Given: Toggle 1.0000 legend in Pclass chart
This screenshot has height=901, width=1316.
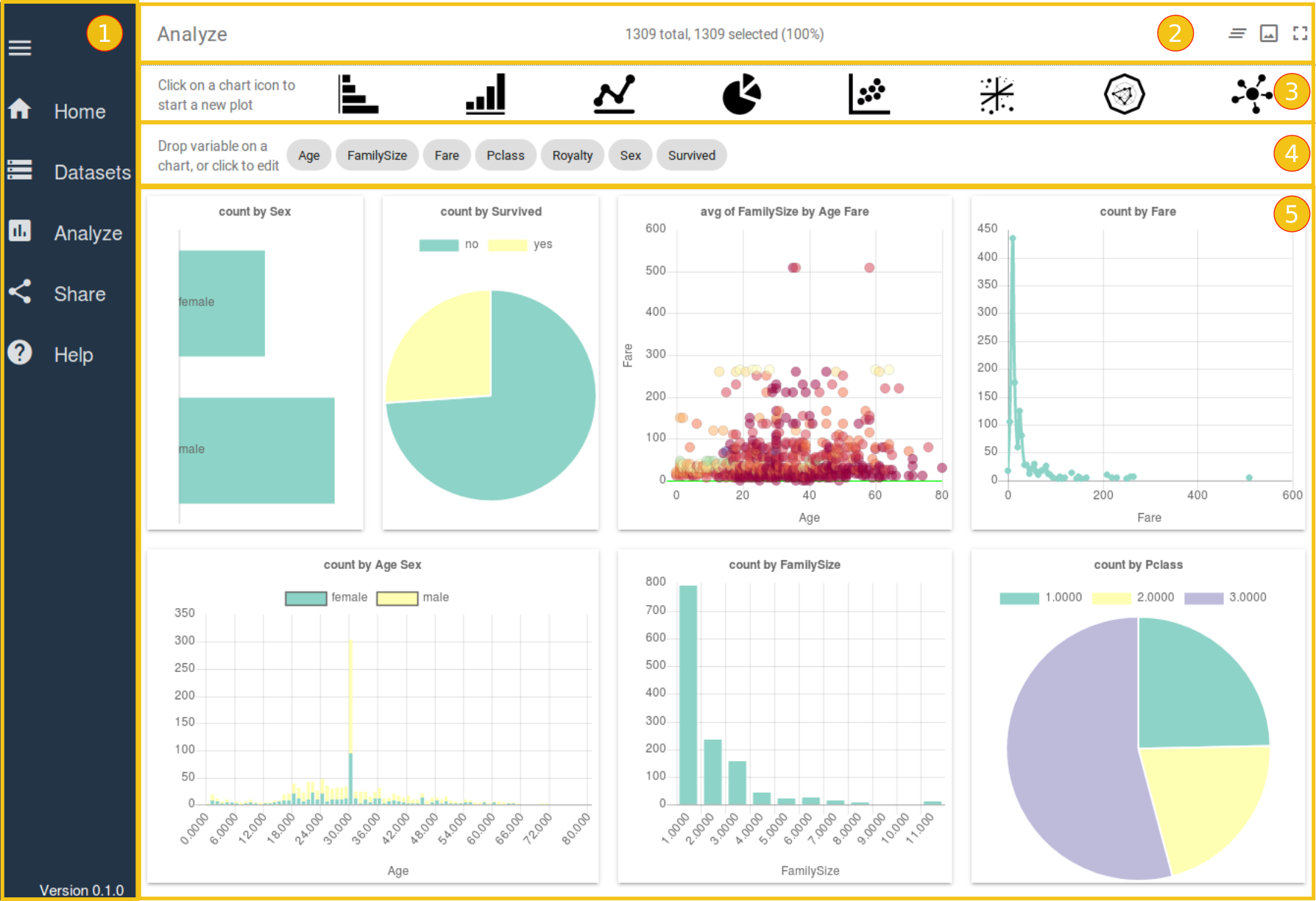Looking at the screenshot, I should click(x=1041, y=598).
